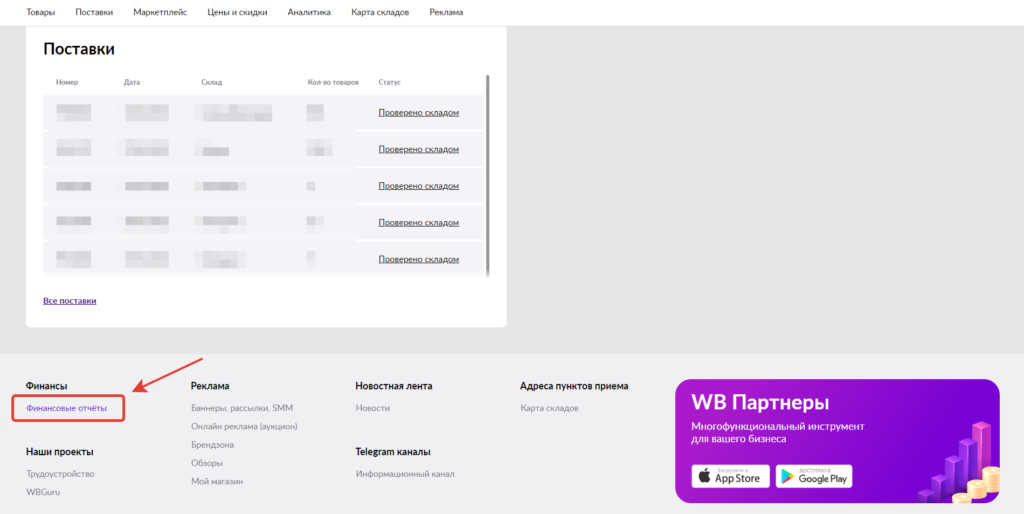Open the Цены и скидки menu
The height and width of the screenshot is (514, 1024).
(x=237, y=12)
